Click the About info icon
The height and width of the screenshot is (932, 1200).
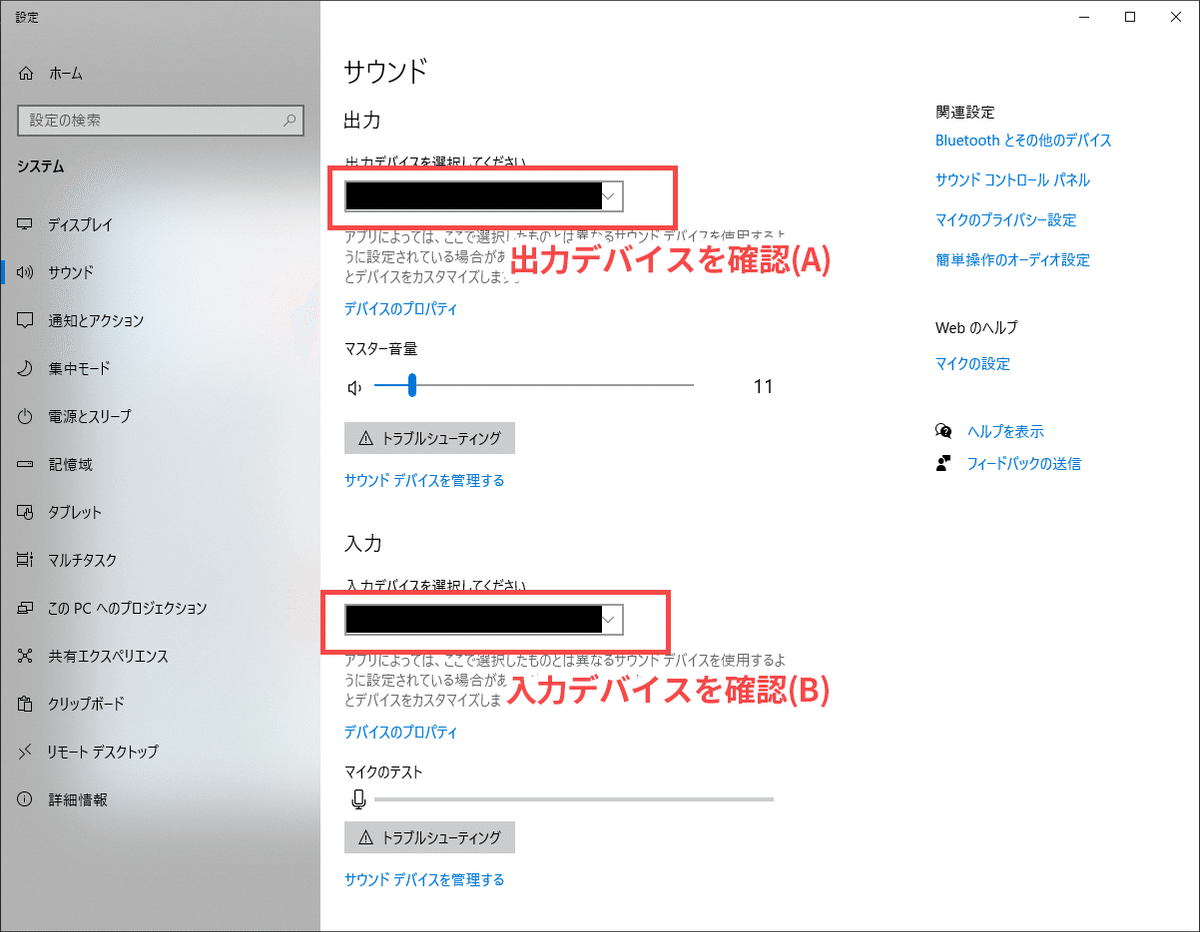26,800
